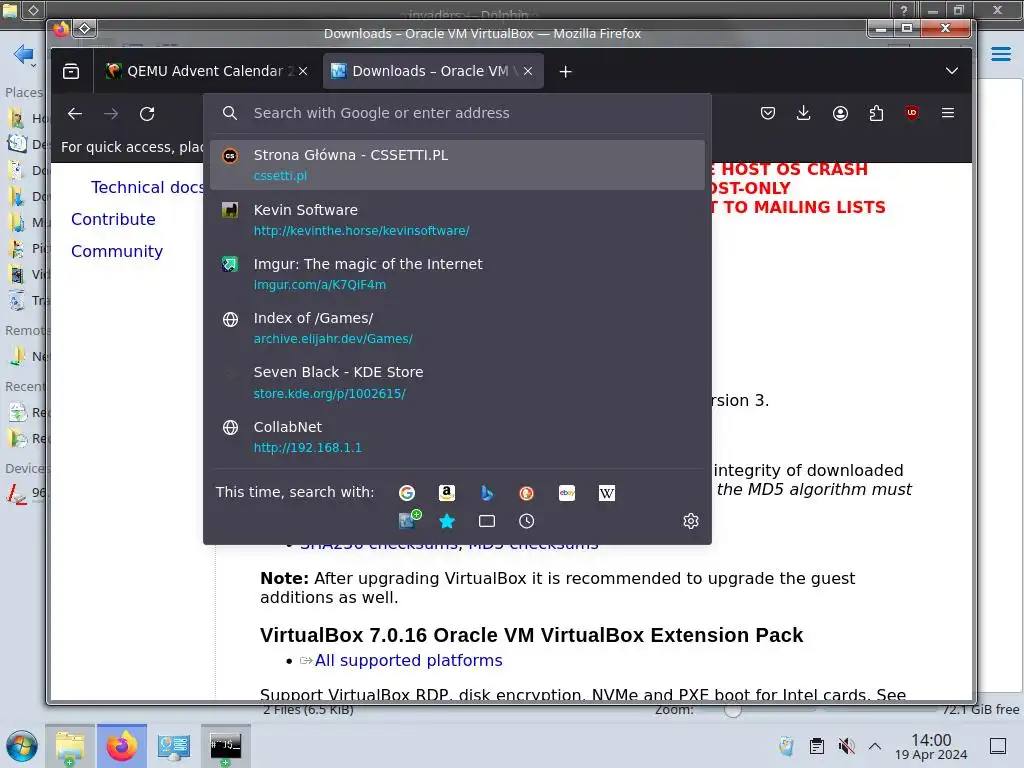Open Pocket save icon in toolbar
The image size is (1024, 768).
[x=768, y=114]
